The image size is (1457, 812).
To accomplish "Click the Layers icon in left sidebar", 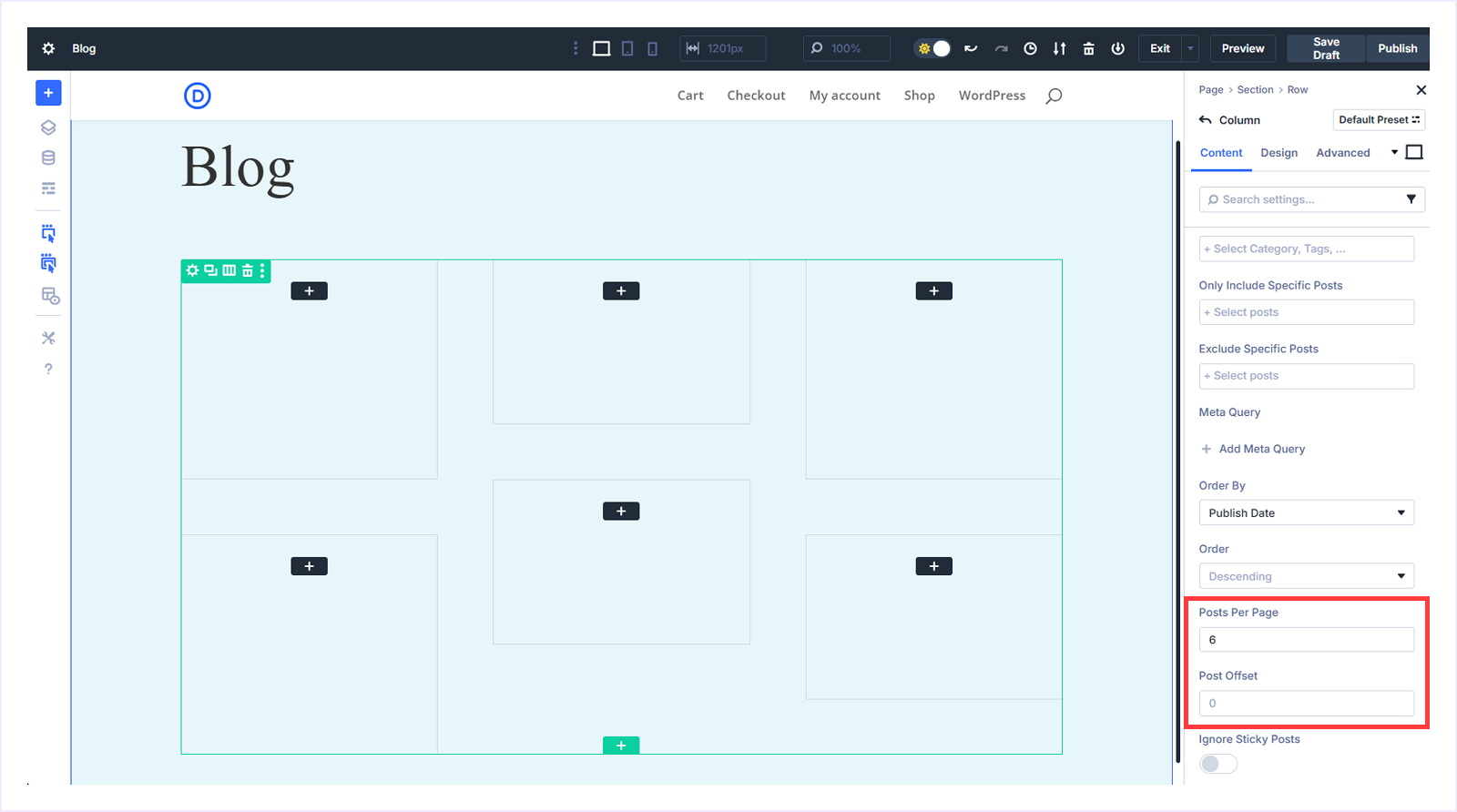I will pyautogui.click(x=48, y=127).
